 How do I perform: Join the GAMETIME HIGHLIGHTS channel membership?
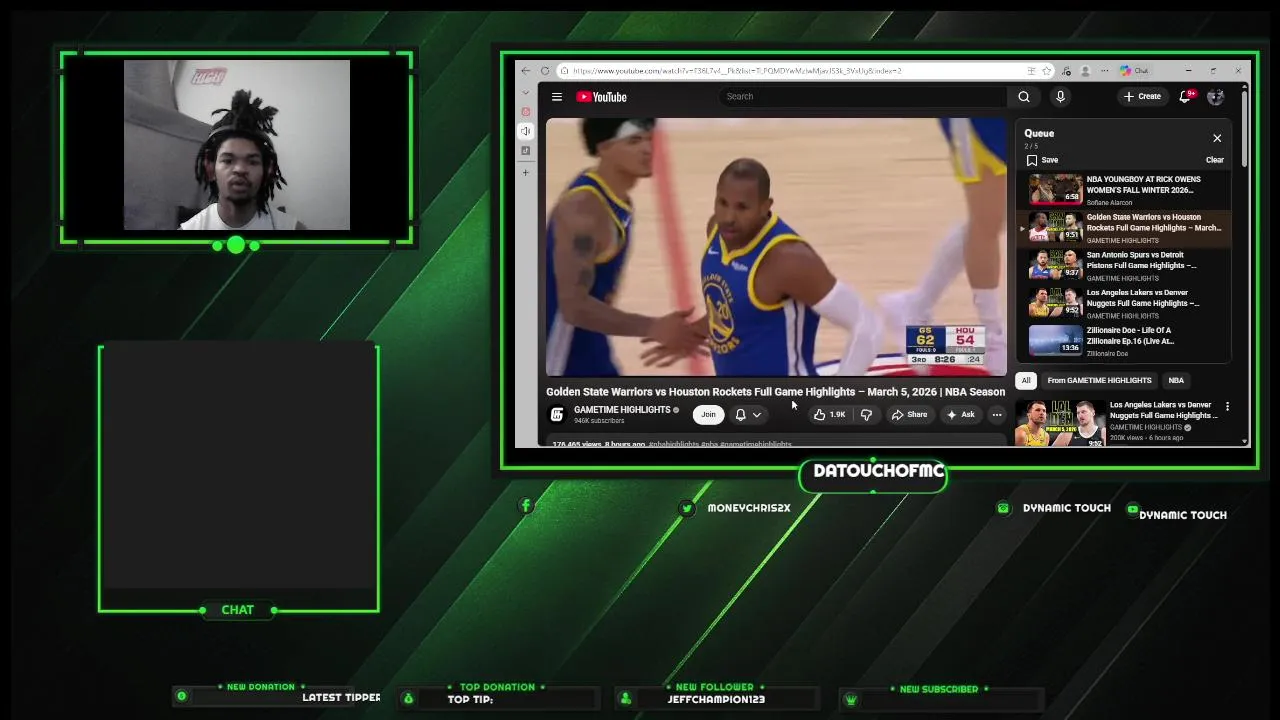pyautogui.click(x=708, y=415)
